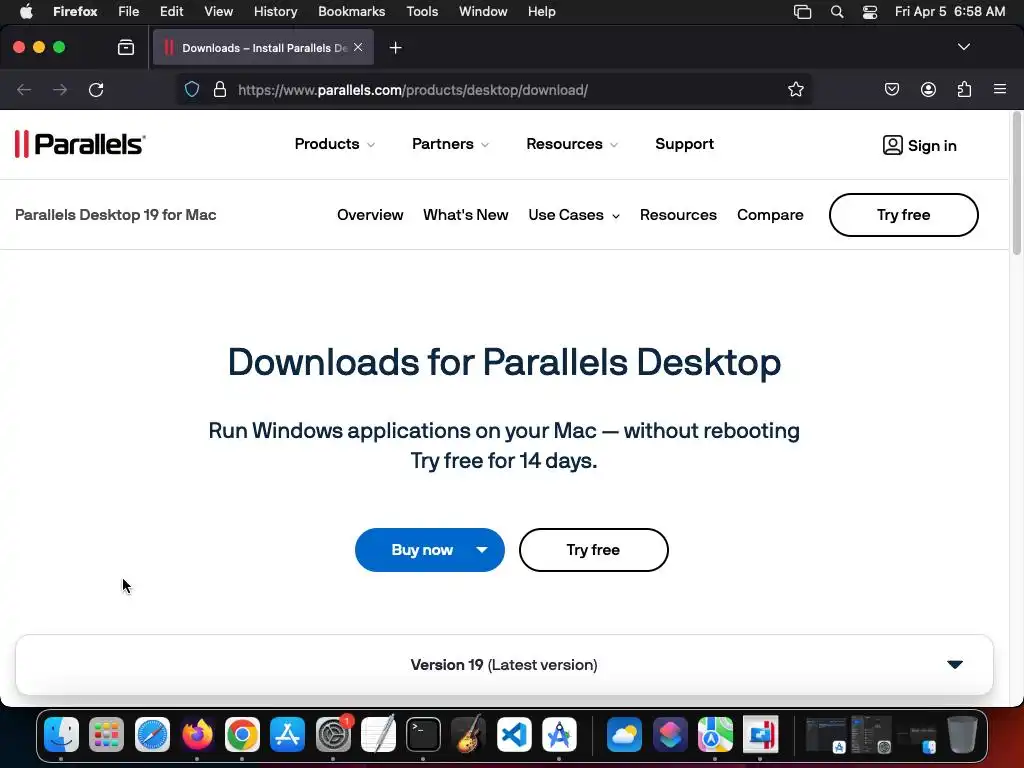Open Terminal from the Dock
The image size is (1024, 768).
pos(423,735)
